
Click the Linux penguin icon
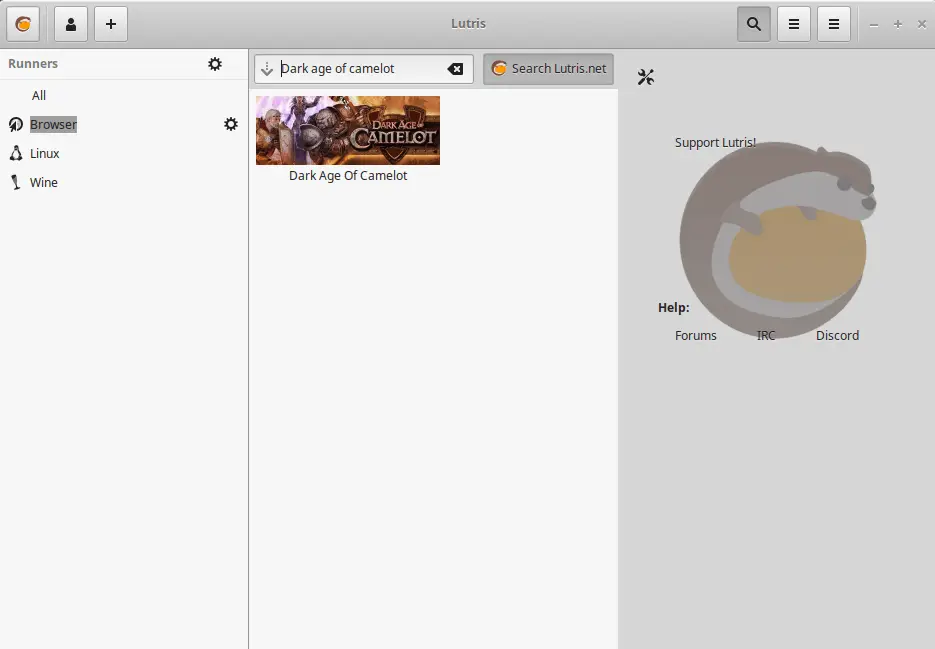coord(16,153)
